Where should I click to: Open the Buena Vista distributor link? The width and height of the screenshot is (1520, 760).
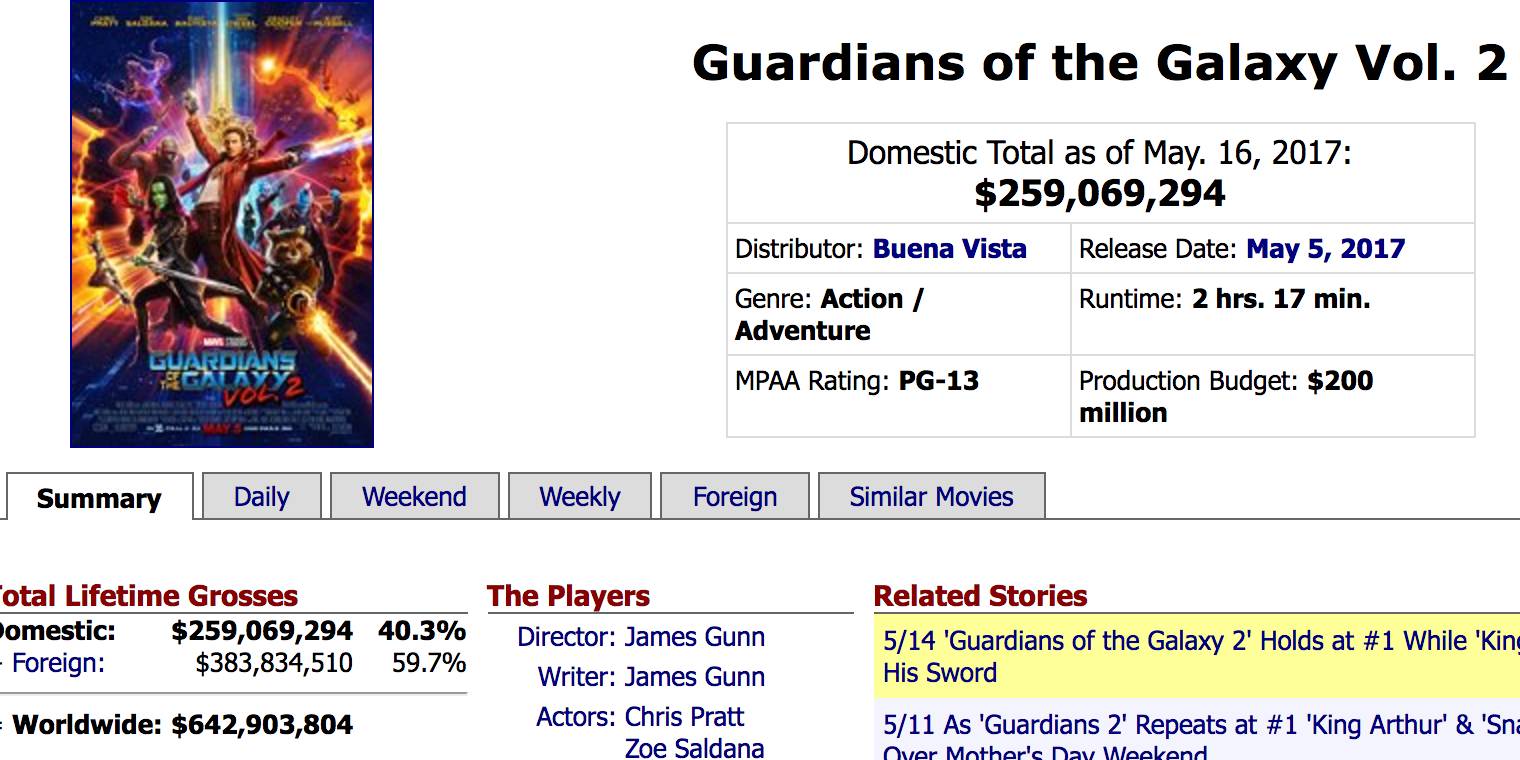click(950, 249)
